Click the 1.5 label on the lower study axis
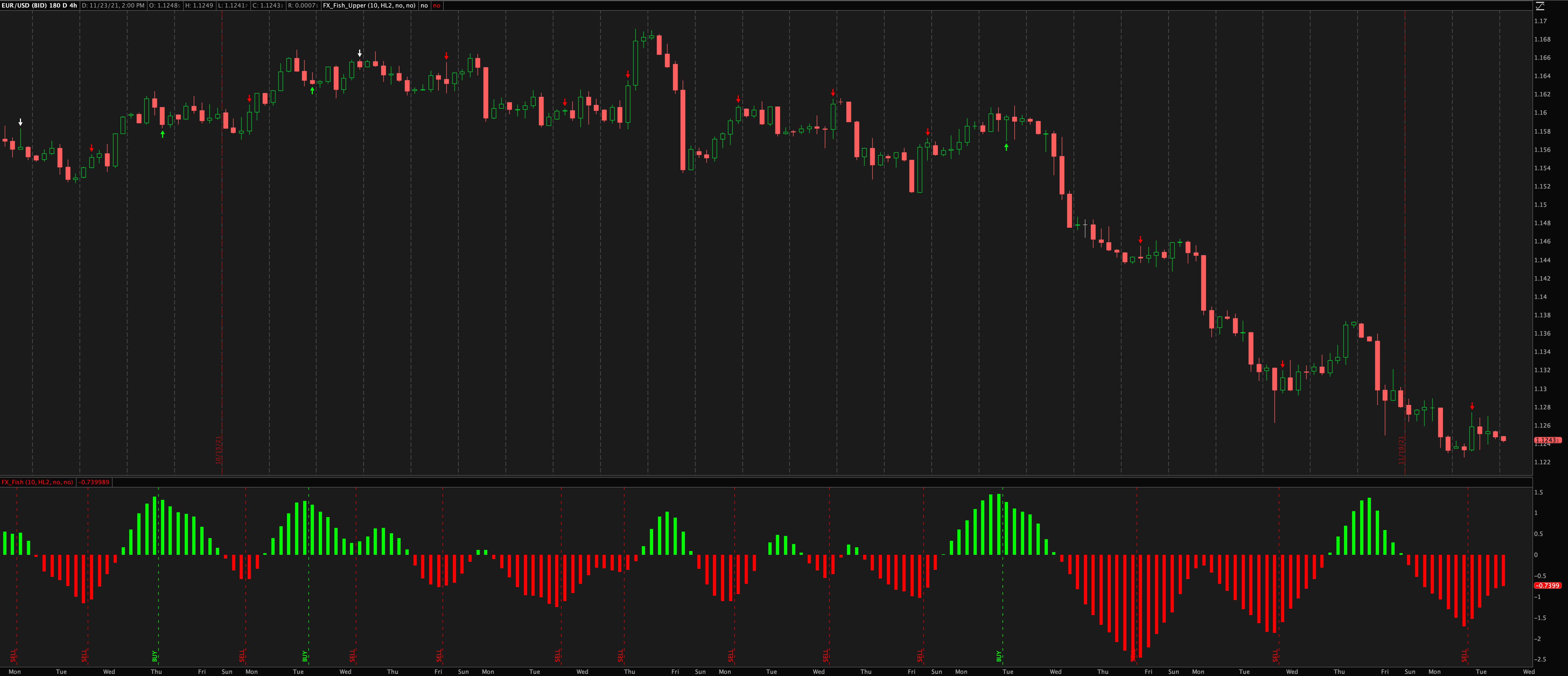The width and height of the screenshot is (1568, 676). pyautogui.click(x=1538, y=492)
